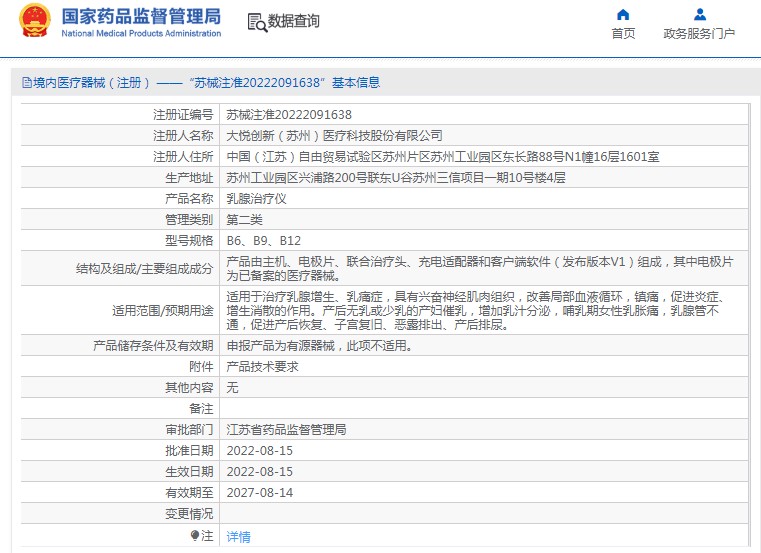Click the 生产地址 row label
This screenshot has width=761, height=553.
(189, 178)
